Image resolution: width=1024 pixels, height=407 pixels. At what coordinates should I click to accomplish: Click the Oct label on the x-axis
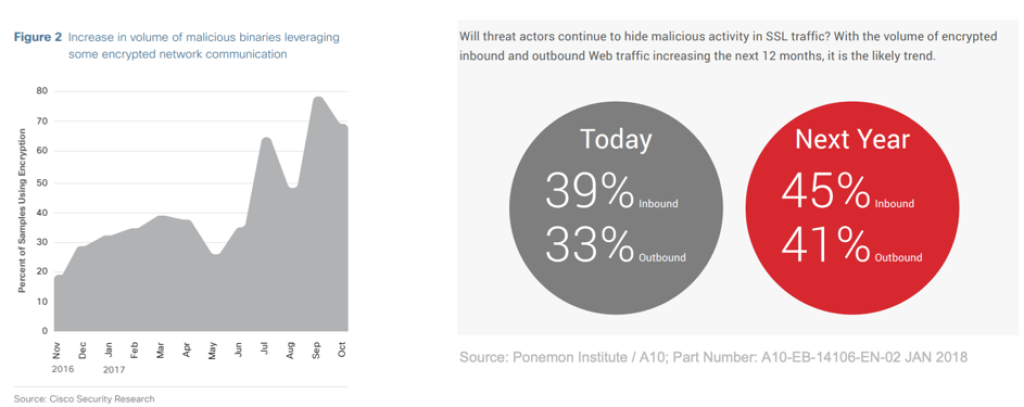(342, 351)
